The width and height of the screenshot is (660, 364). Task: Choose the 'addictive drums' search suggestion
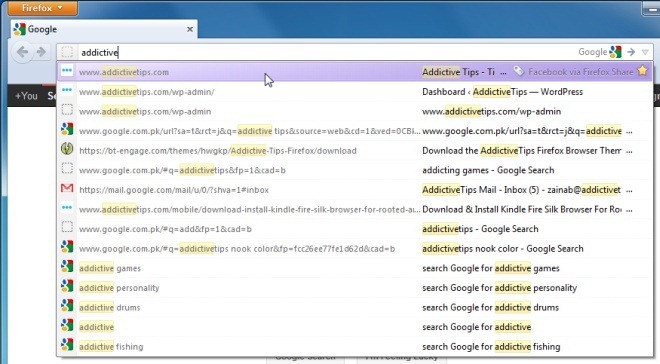355,308
